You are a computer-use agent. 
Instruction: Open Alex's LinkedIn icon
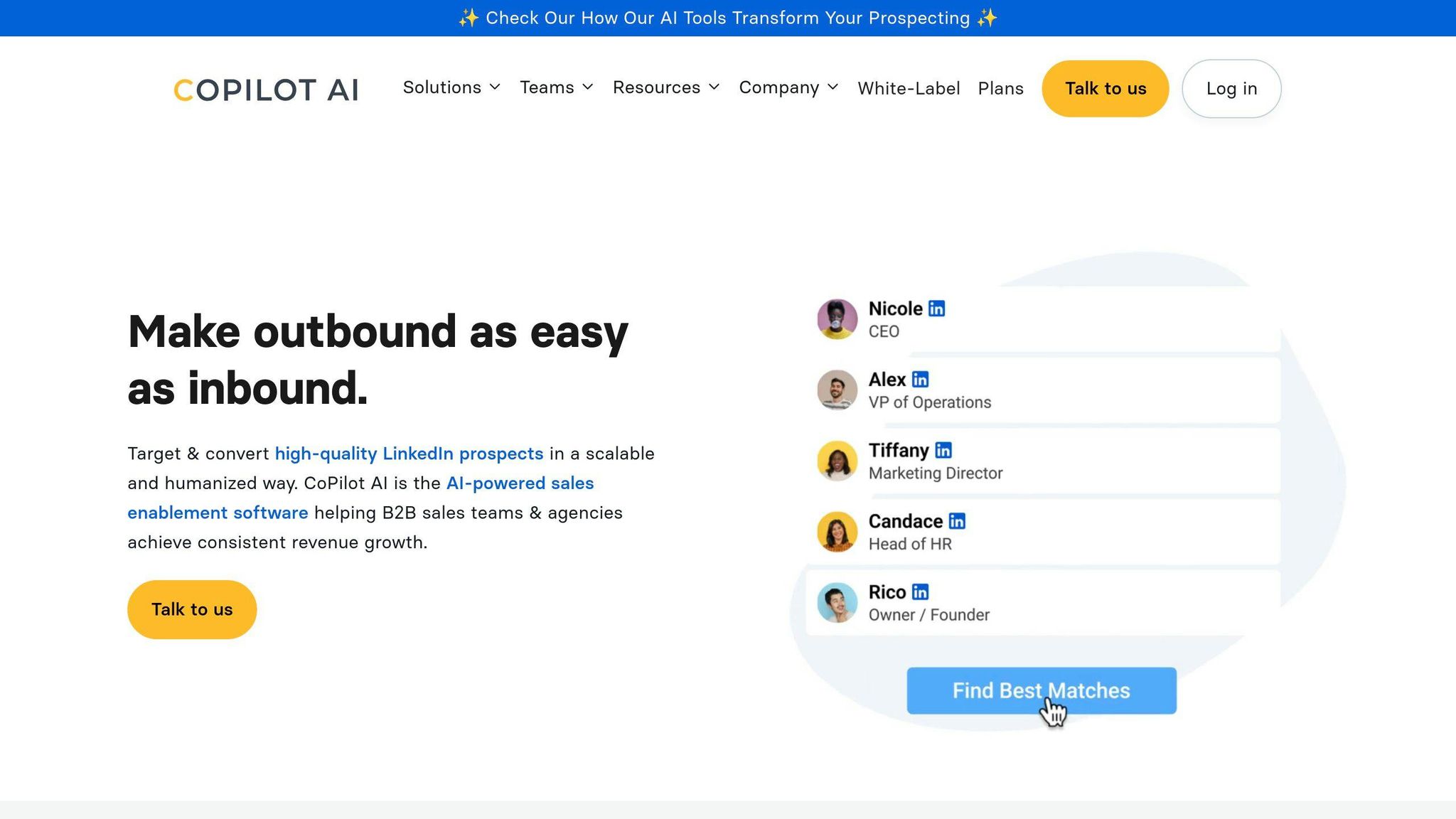(x=920, y=380)
